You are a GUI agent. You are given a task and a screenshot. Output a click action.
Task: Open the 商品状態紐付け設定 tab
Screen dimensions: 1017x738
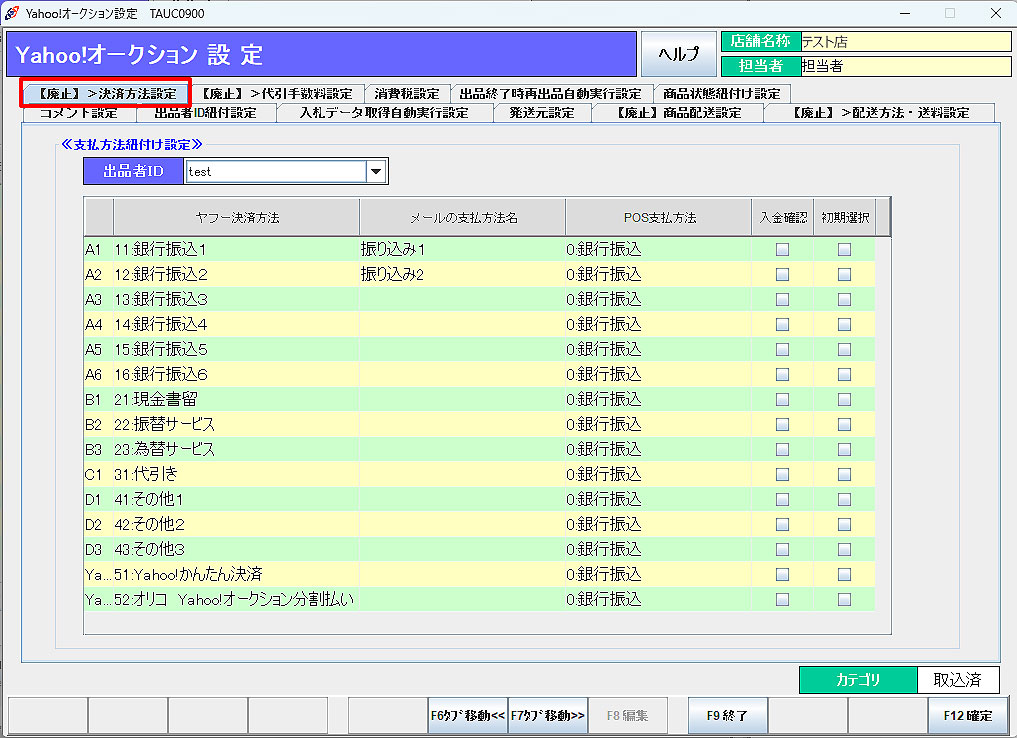click(721, 94)
